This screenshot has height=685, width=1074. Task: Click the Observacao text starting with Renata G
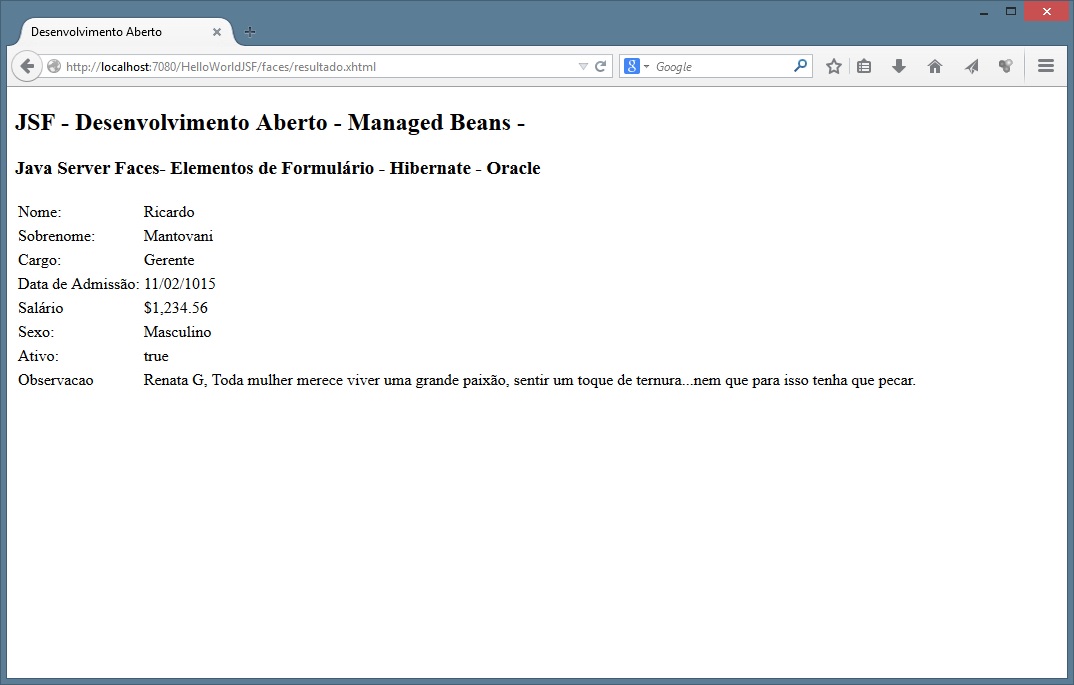[529, 380]
